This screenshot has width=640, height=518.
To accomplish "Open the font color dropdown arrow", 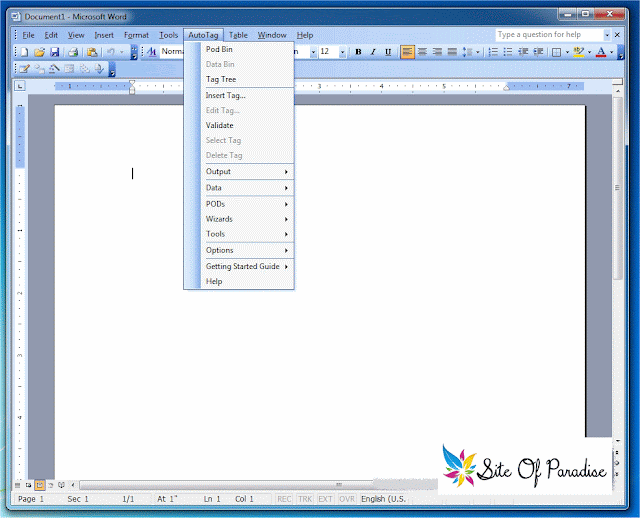I will tap(611, 52).
